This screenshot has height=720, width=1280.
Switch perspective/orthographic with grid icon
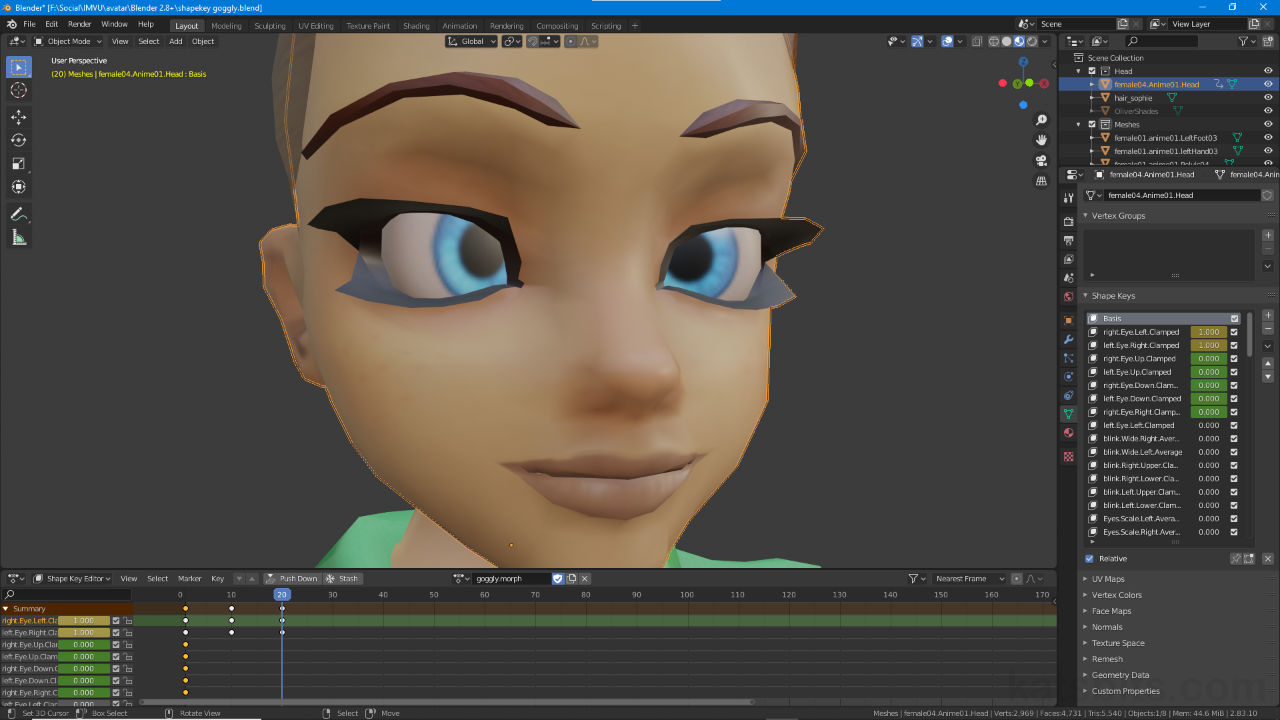(x=1041, y=181)
